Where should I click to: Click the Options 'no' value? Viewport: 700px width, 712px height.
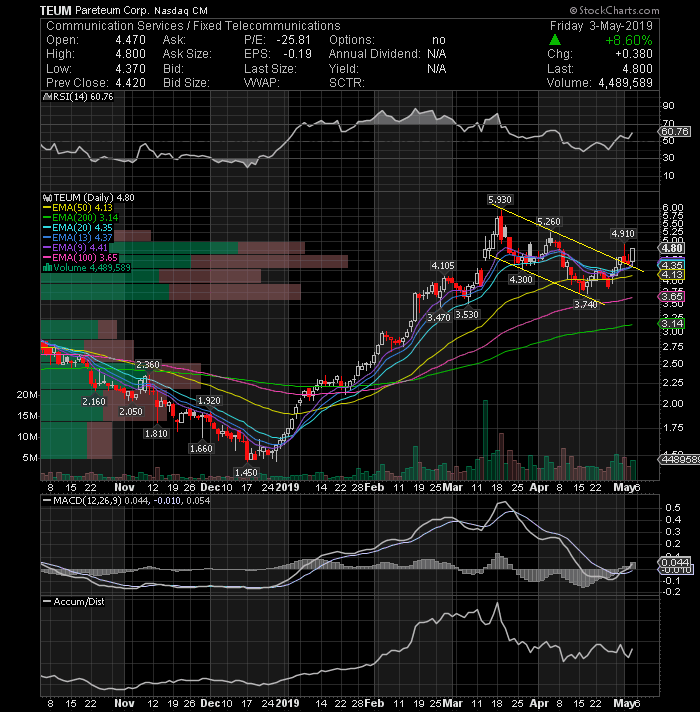439,40
